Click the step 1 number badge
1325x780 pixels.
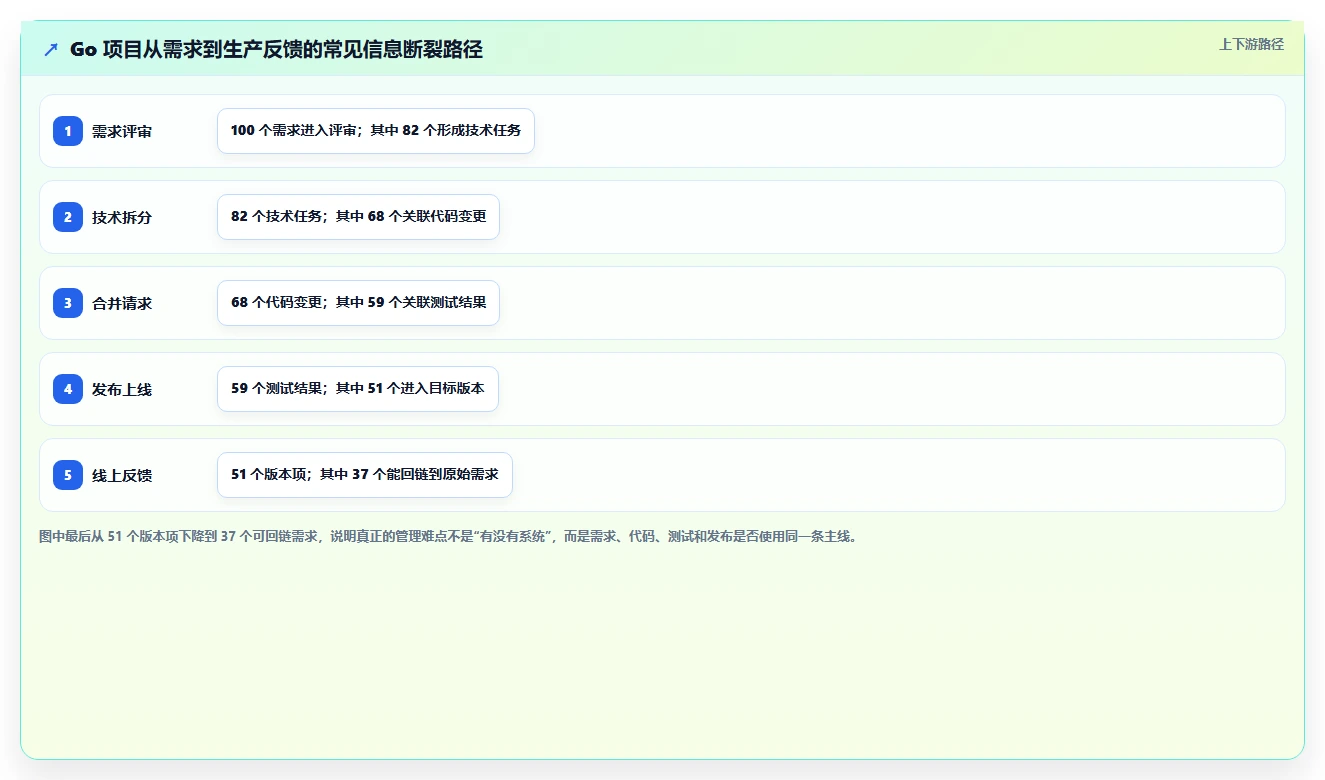(68, 131)
